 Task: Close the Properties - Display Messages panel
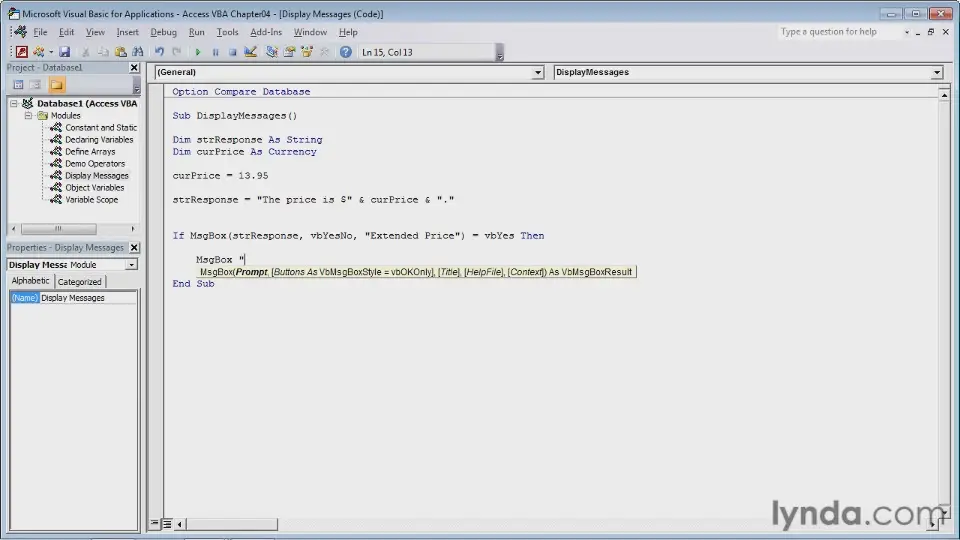tap(134, 247)
